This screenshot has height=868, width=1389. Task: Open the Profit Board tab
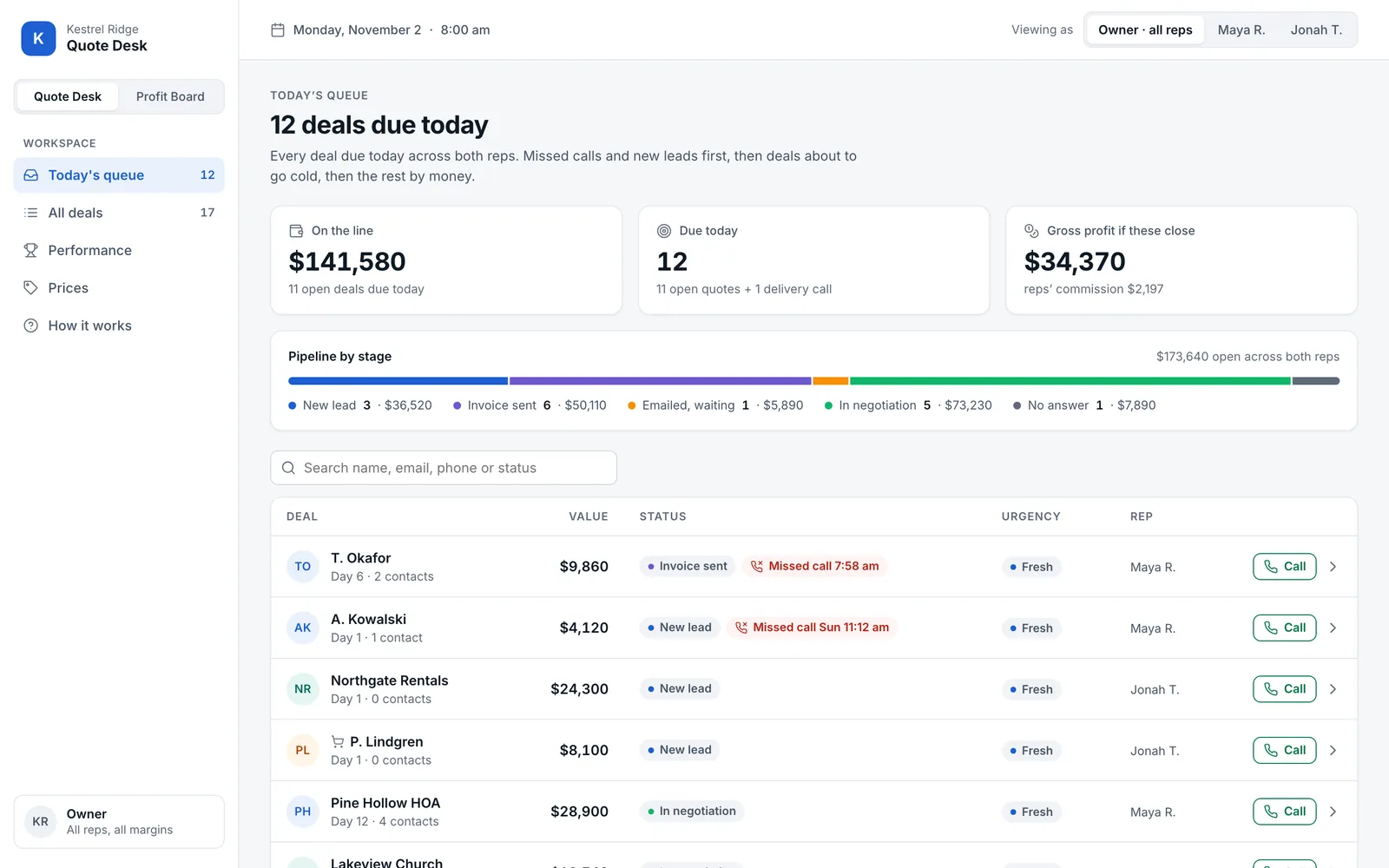pyautogui.click(x=170, y=96)
